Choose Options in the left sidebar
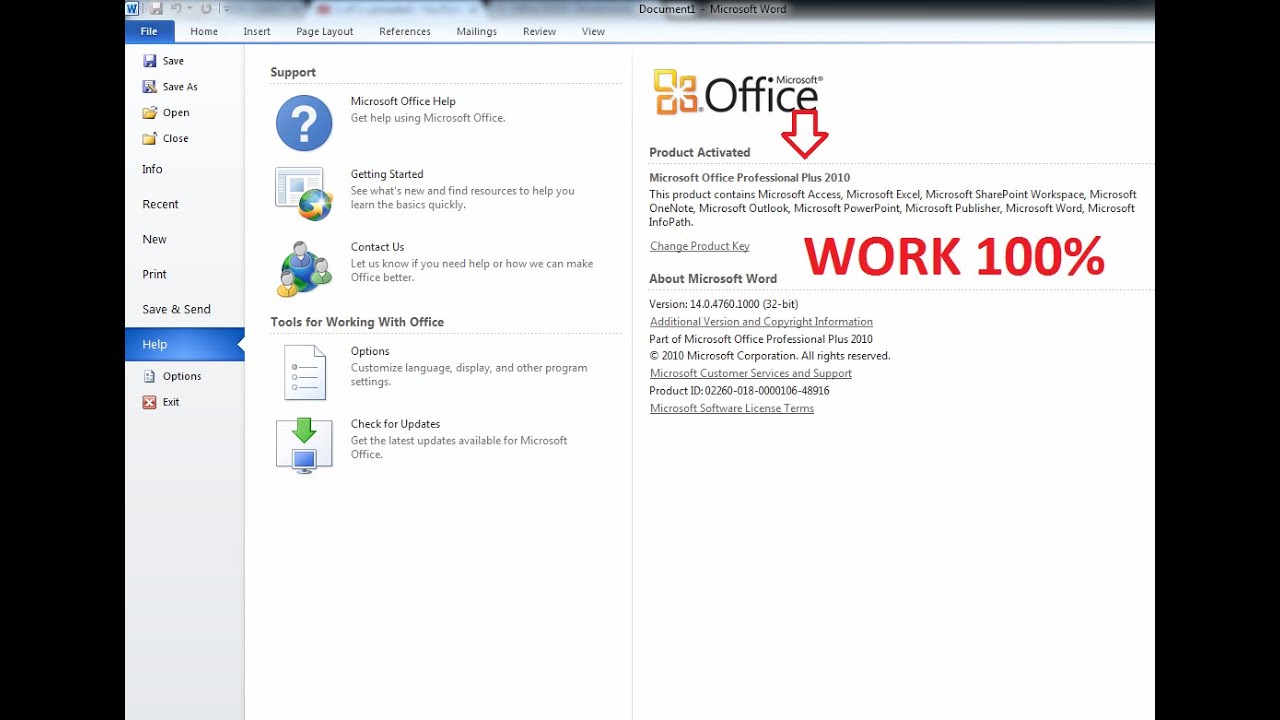 click(184, 376)
